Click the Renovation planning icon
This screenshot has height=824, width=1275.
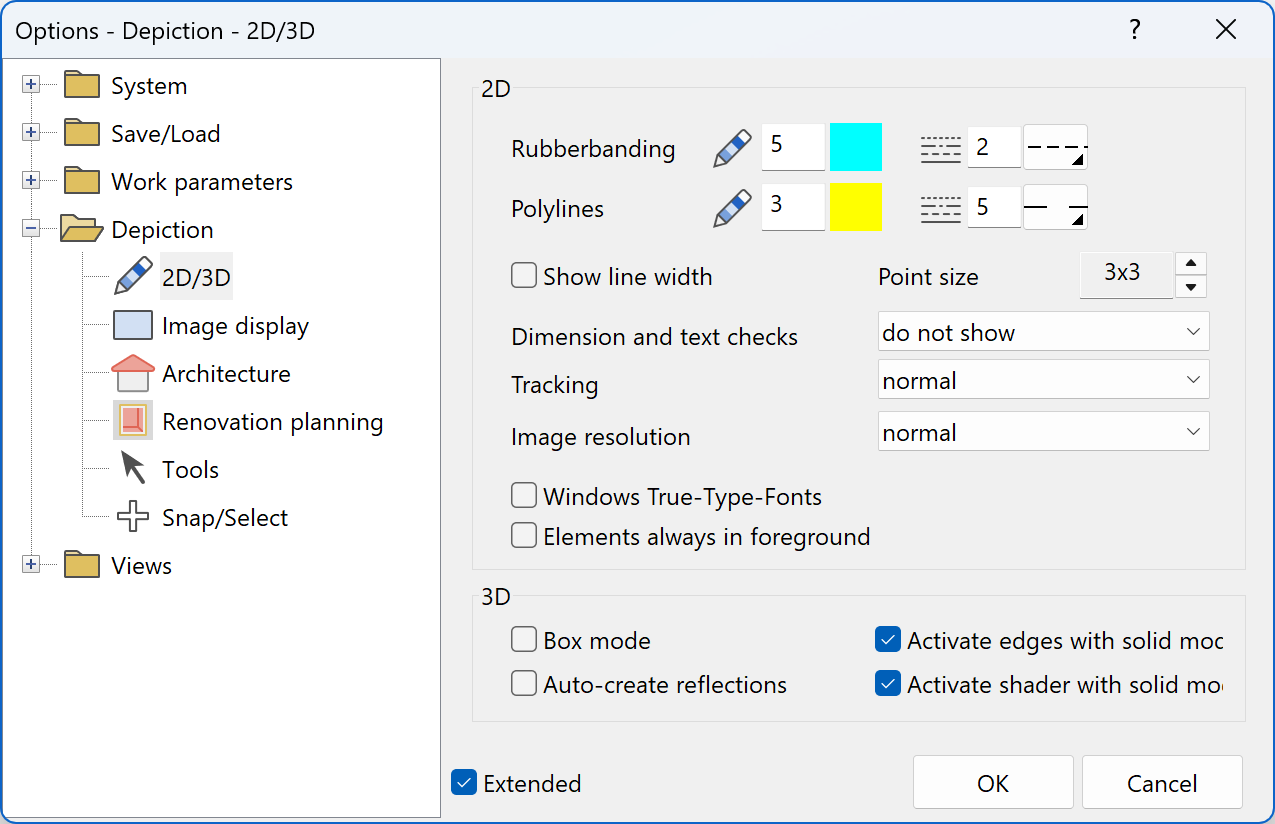(x=132, y=421)
